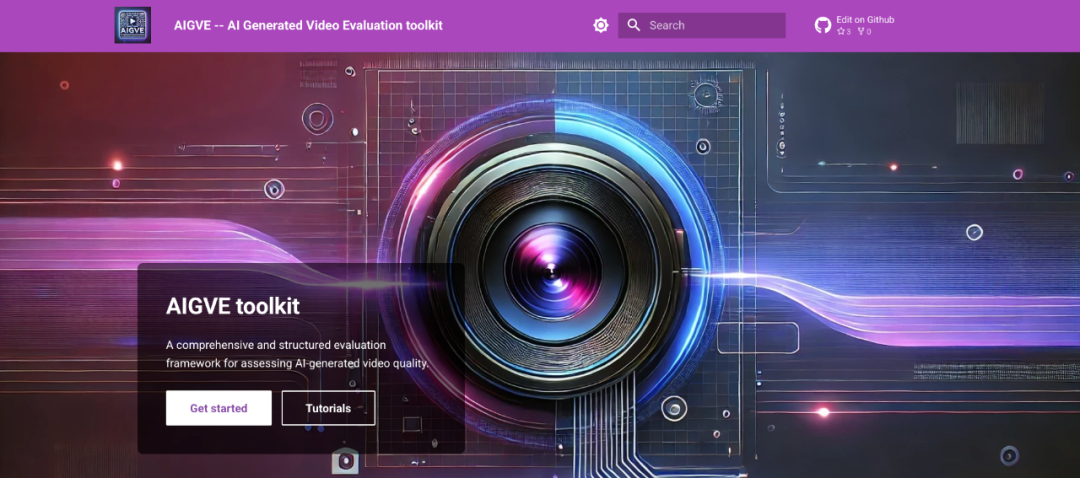Open the Edit on Github link

(x=865, y=20)
